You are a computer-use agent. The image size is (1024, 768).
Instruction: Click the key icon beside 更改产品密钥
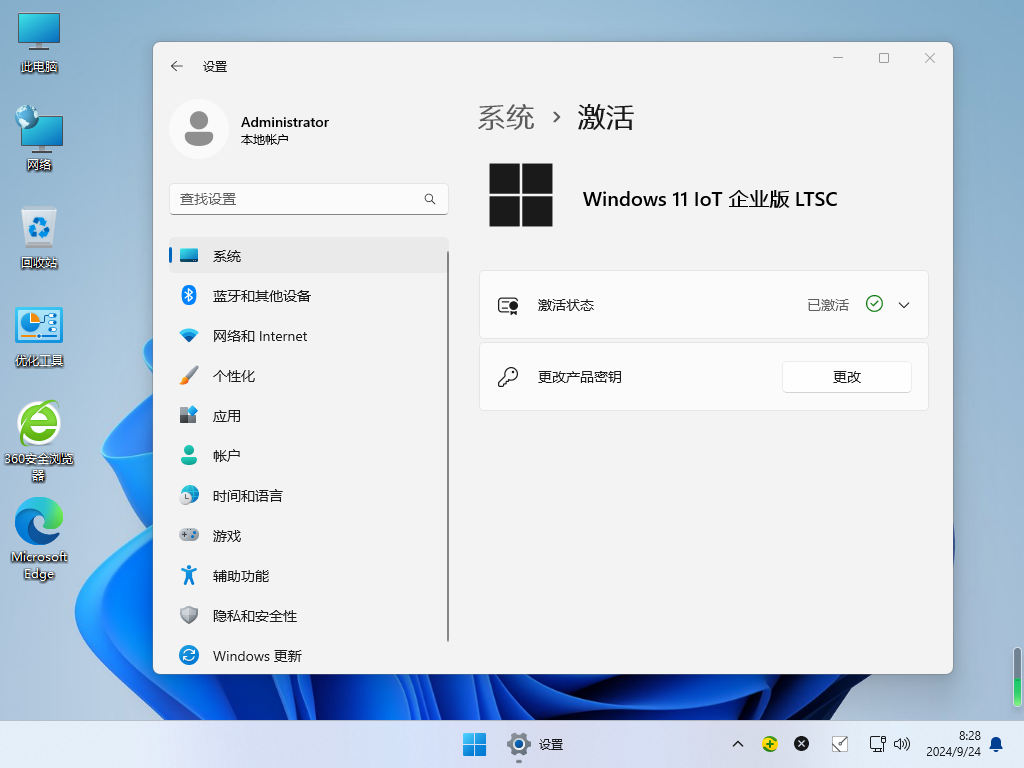pos(507,377)
